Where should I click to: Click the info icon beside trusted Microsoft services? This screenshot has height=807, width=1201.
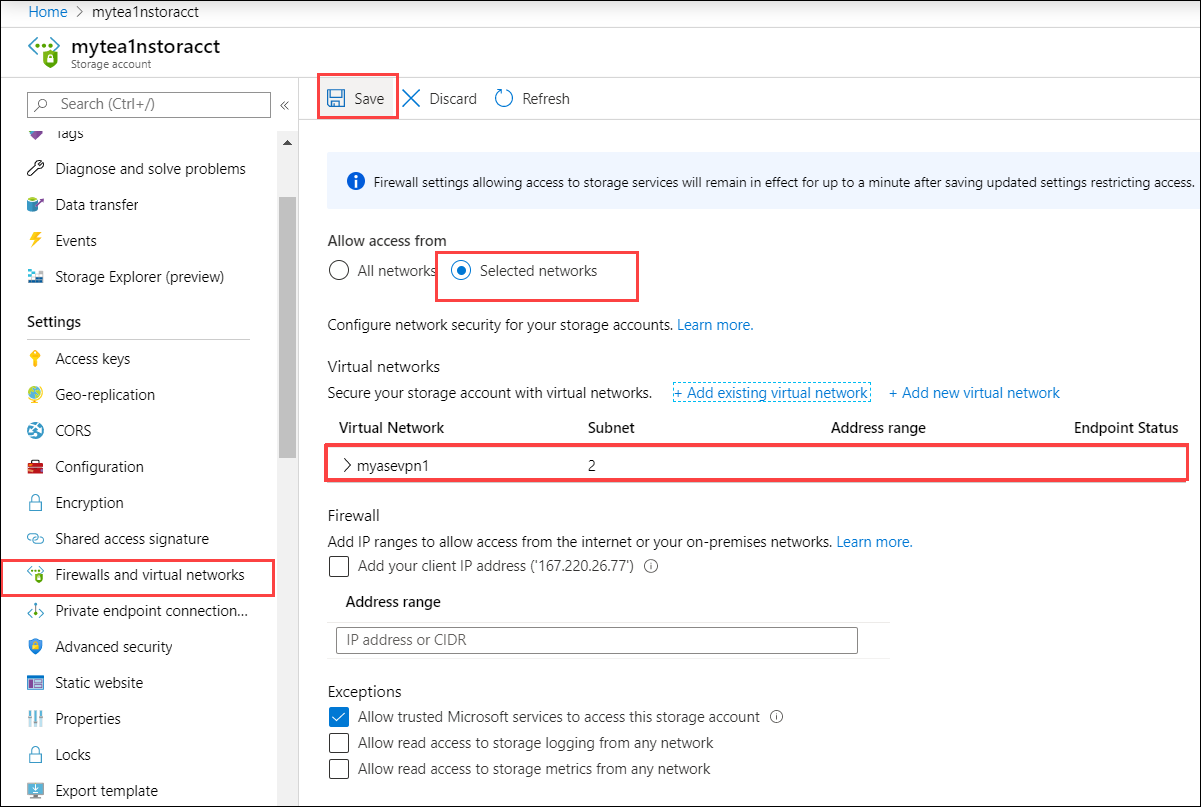[x=777, y=717]
